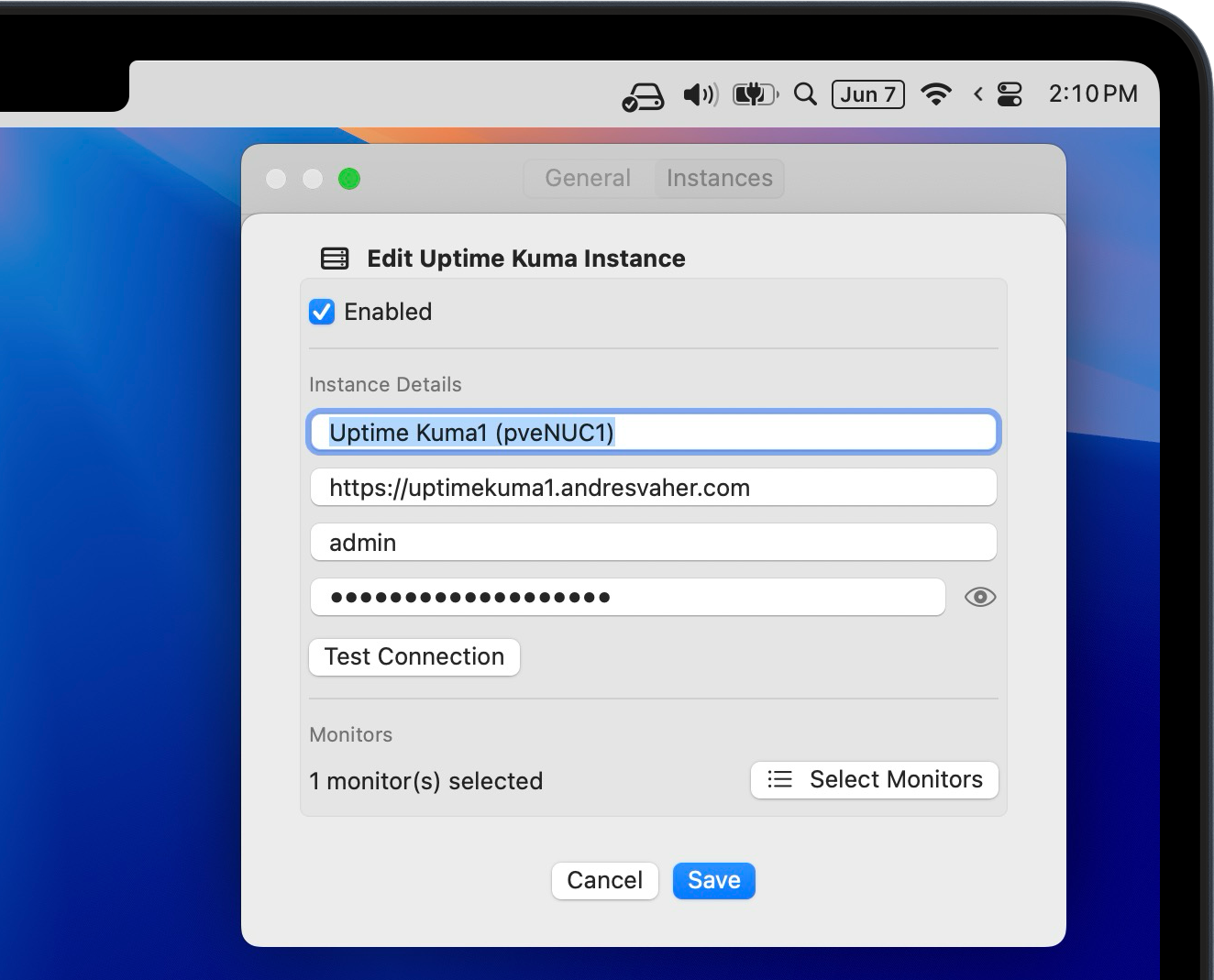Click the Test Connection button
Image resolution: width=1214 pixels, height=980 pixels.
tap(414, 657)
